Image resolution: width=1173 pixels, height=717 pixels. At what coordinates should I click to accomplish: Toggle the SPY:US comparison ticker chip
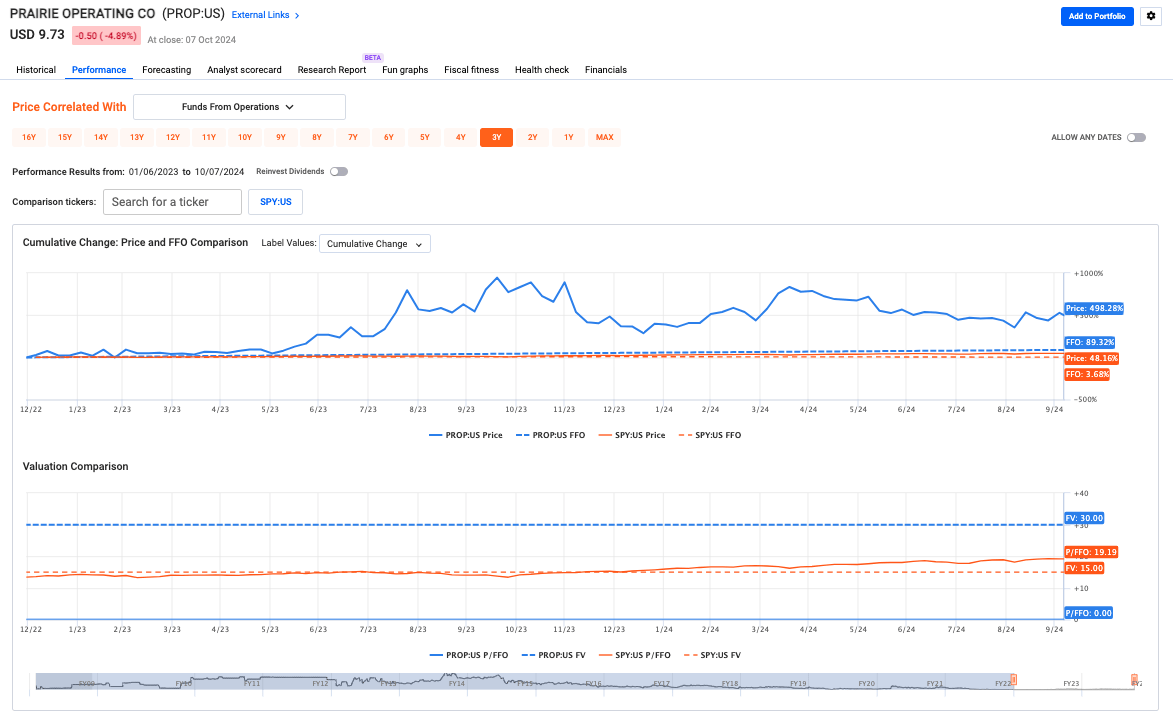click(275, 202)
